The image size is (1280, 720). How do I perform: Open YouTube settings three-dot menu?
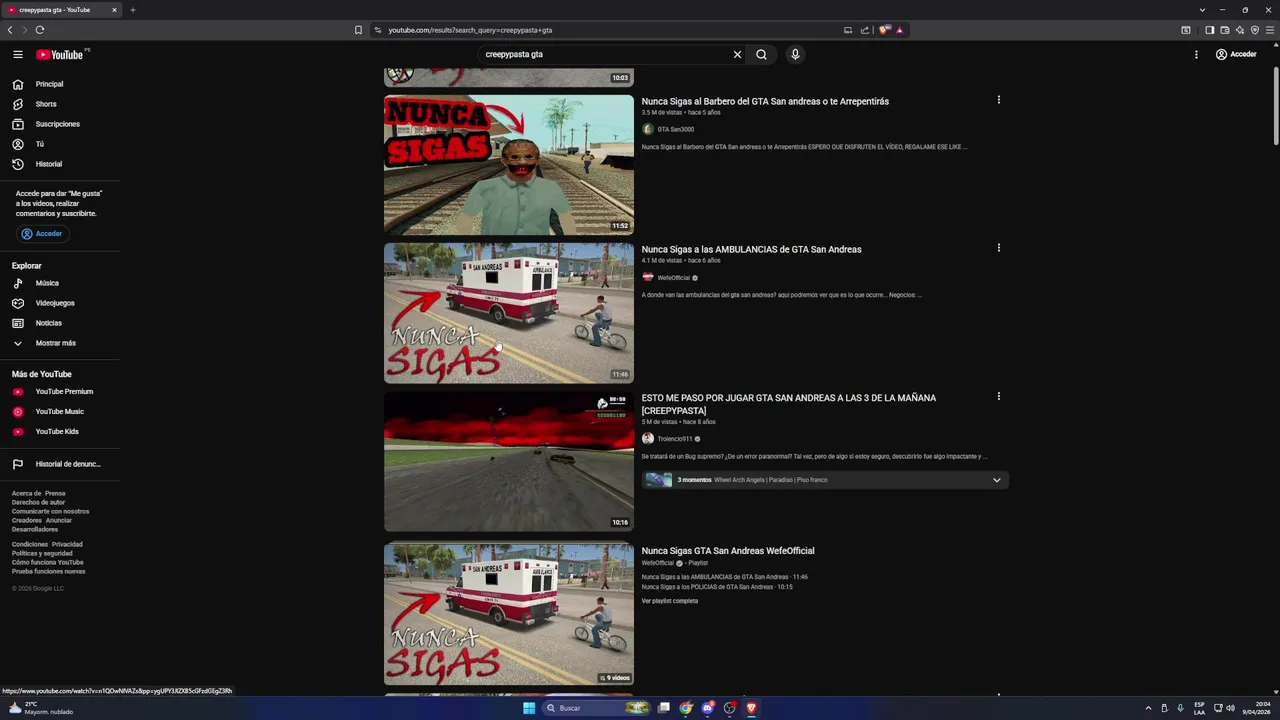click(1196, 54)
